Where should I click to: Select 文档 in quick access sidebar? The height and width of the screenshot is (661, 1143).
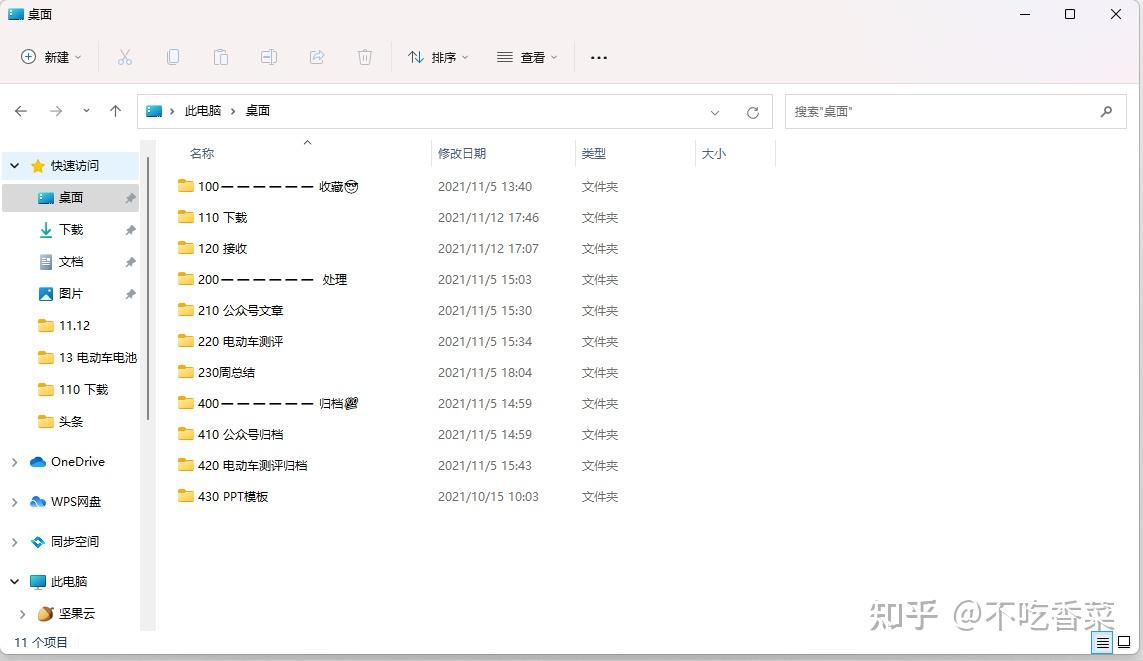tap(71, 262)
